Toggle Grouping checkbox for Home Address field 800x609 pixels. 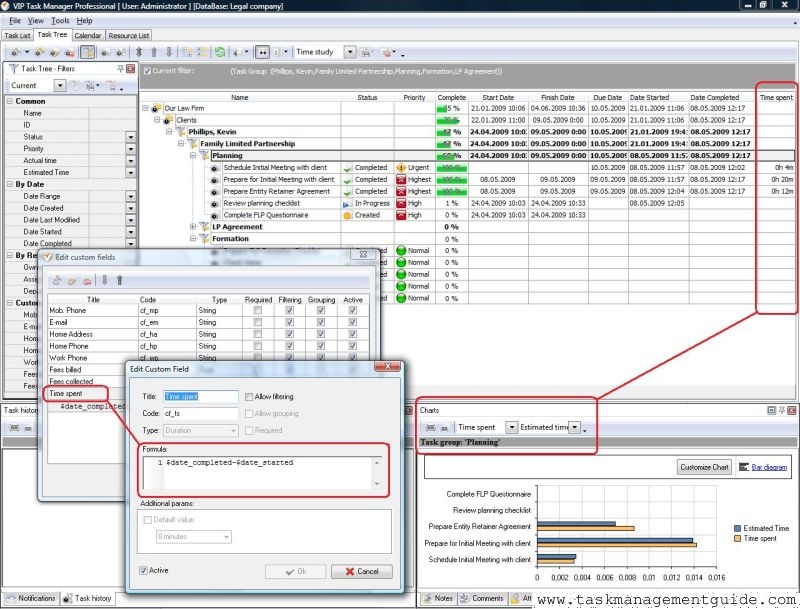tap(321, 334)
